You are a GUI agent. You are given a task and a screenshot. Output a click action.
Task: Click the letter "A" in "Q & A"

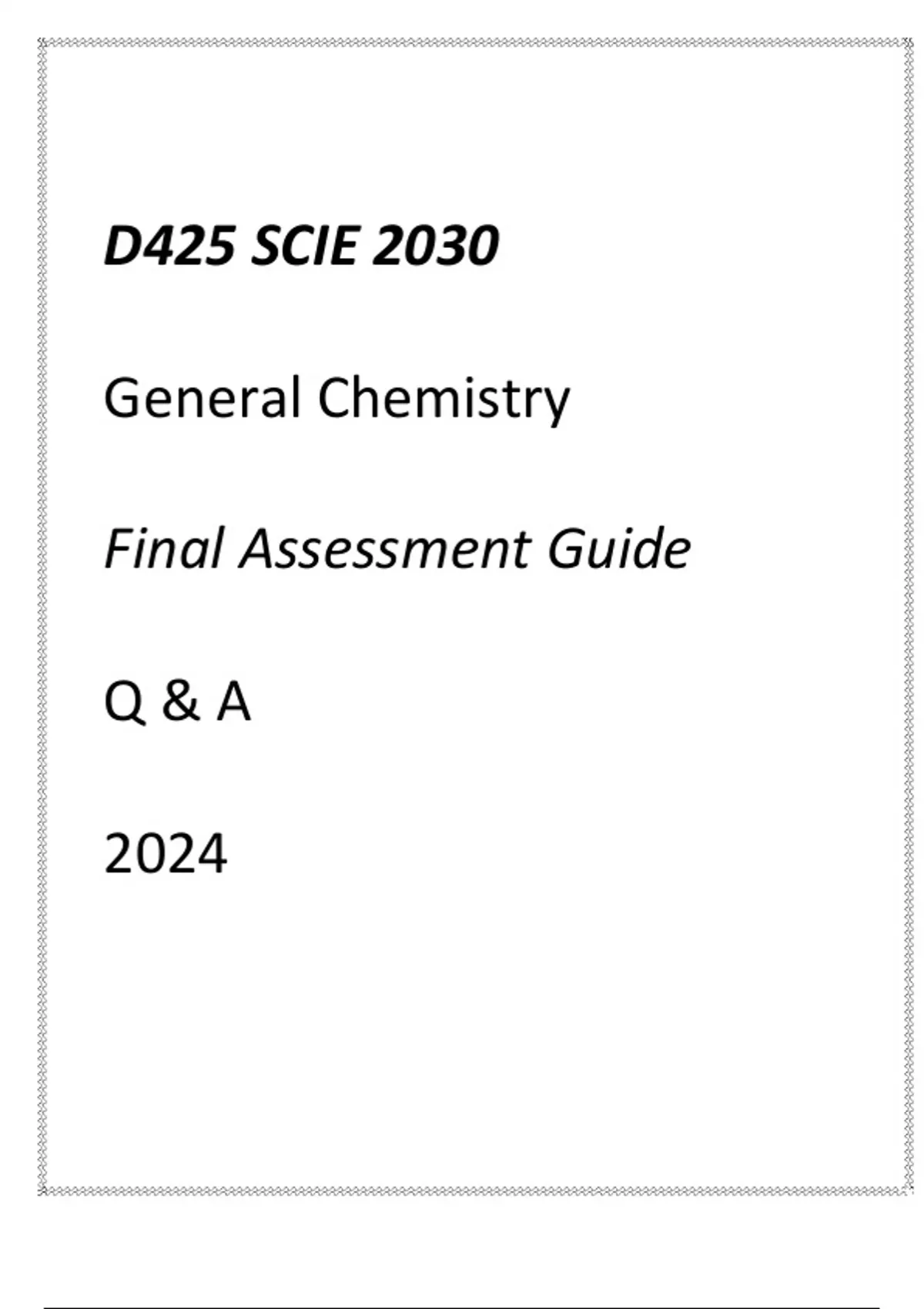click(233, 701)
